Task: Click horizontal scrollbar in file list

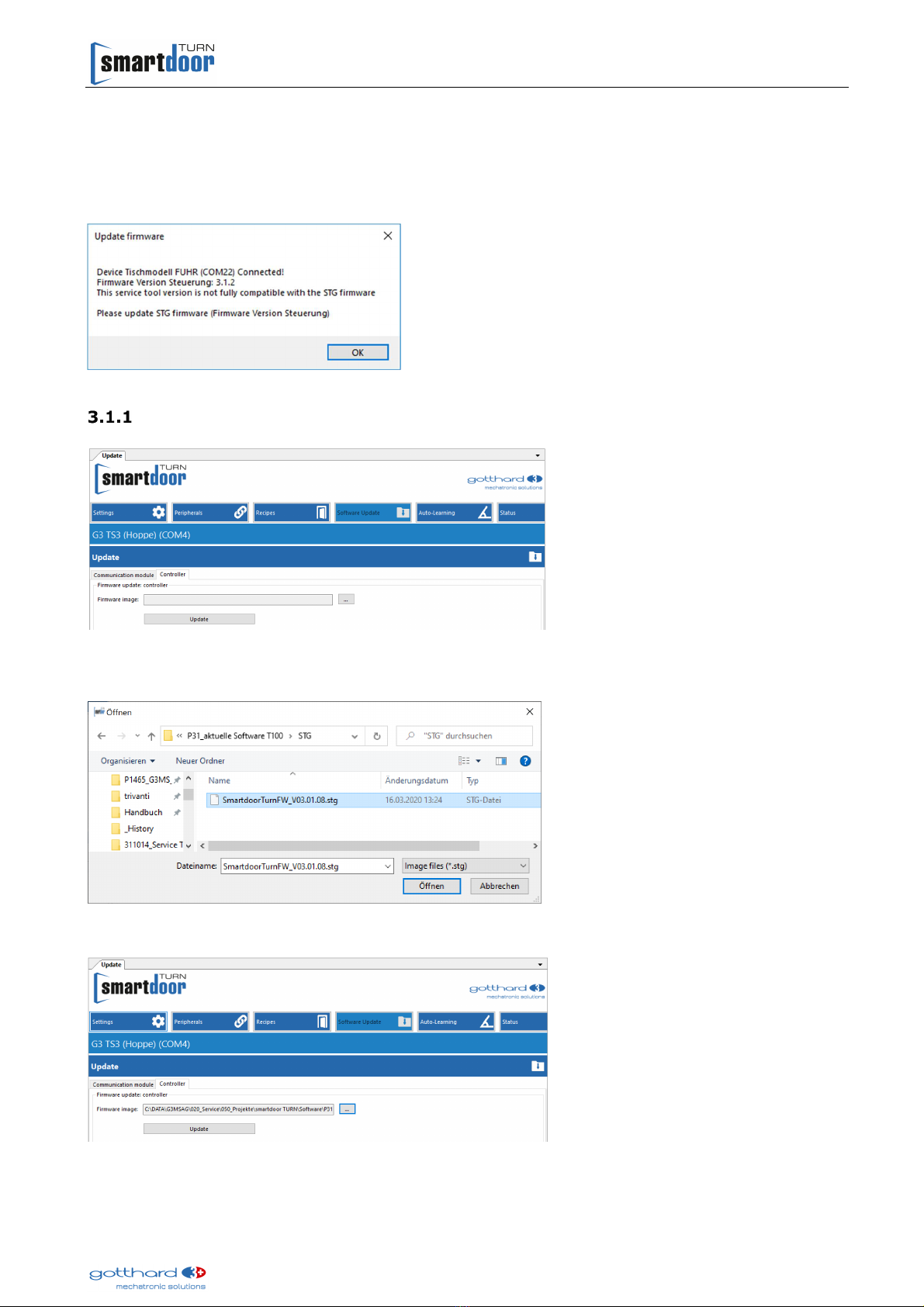Action: click(x=344, y=845)
